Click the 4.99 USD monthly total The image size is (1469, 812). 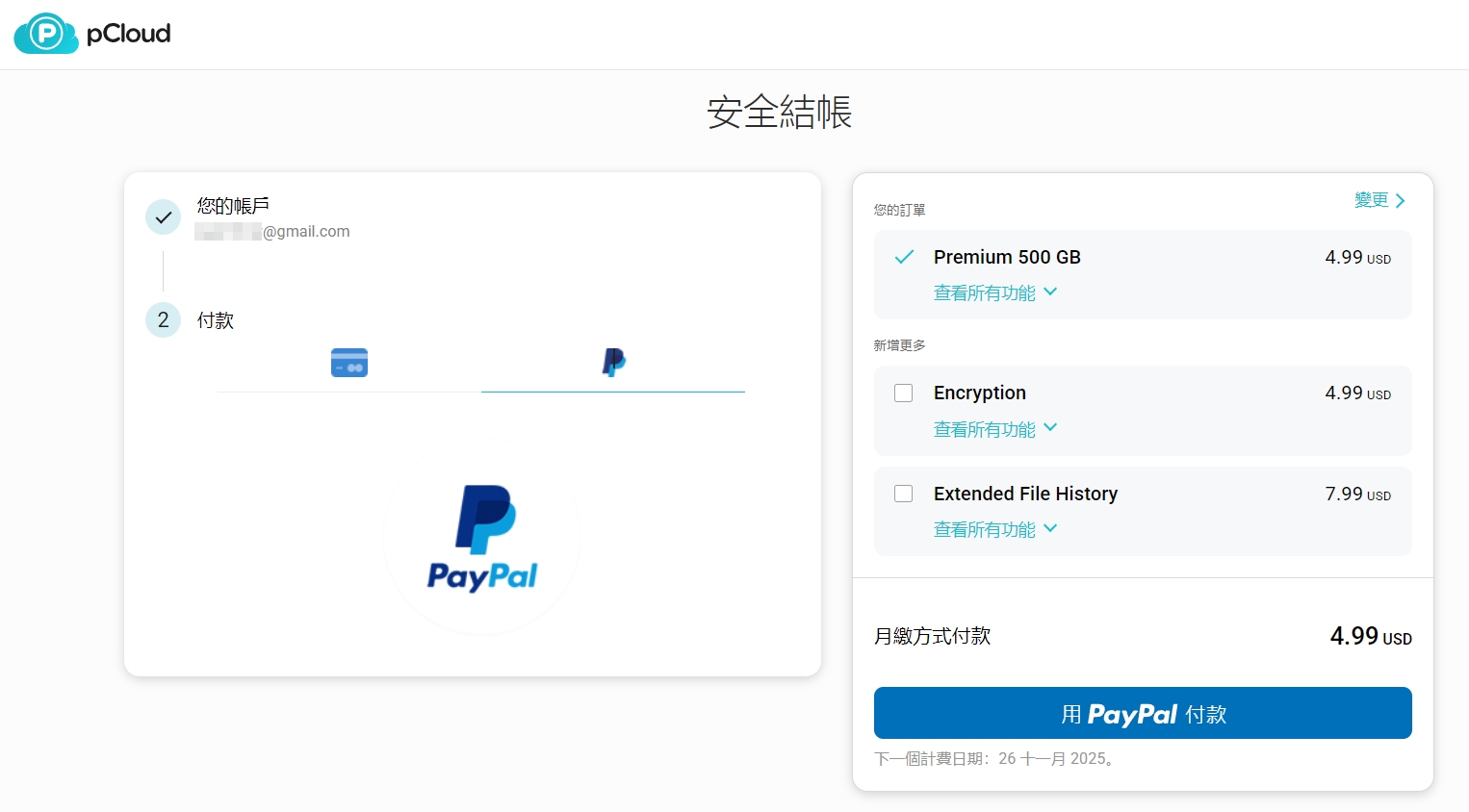[1370, 636]
